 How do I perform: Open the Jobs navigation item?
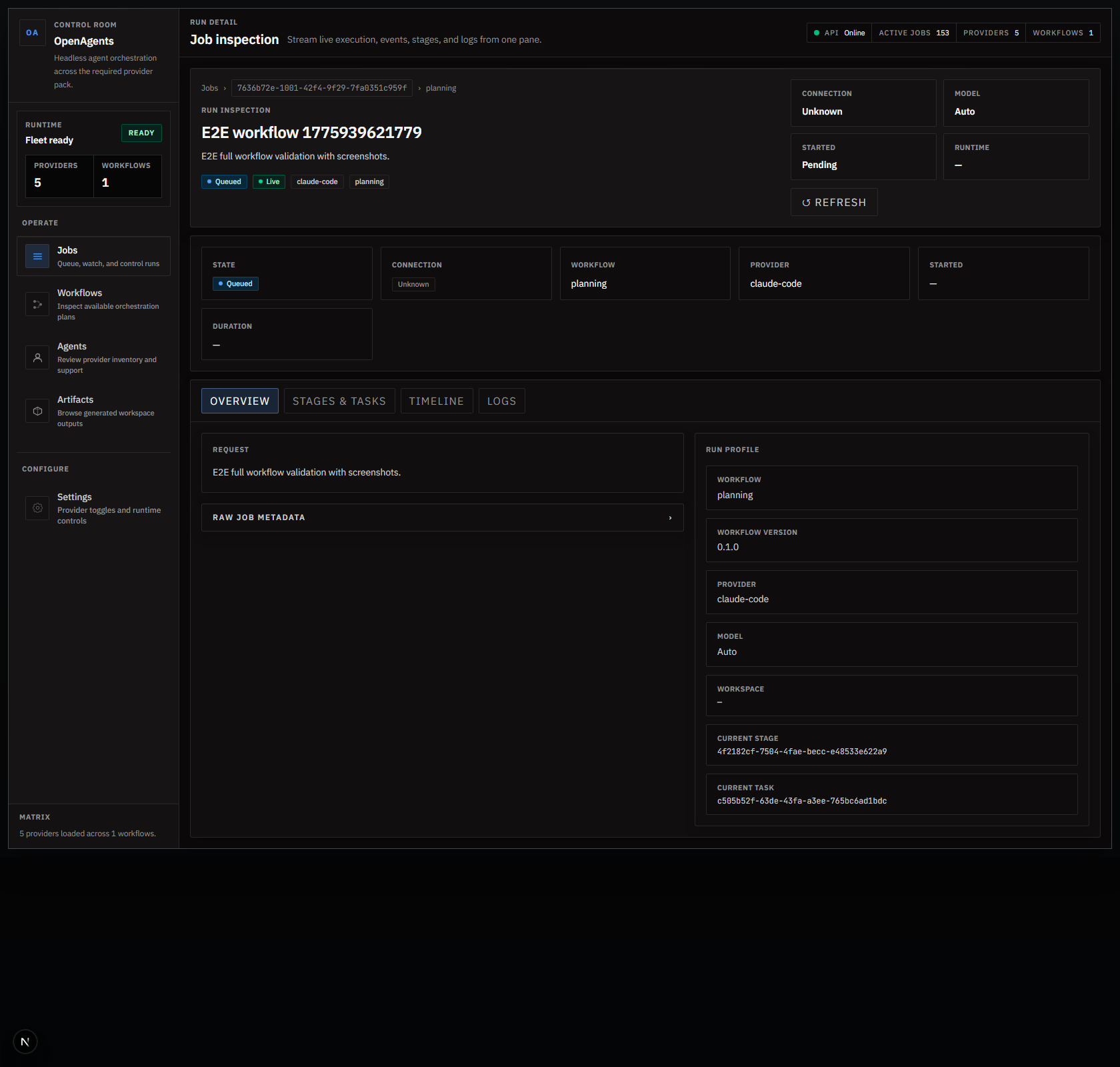[93, 256]
